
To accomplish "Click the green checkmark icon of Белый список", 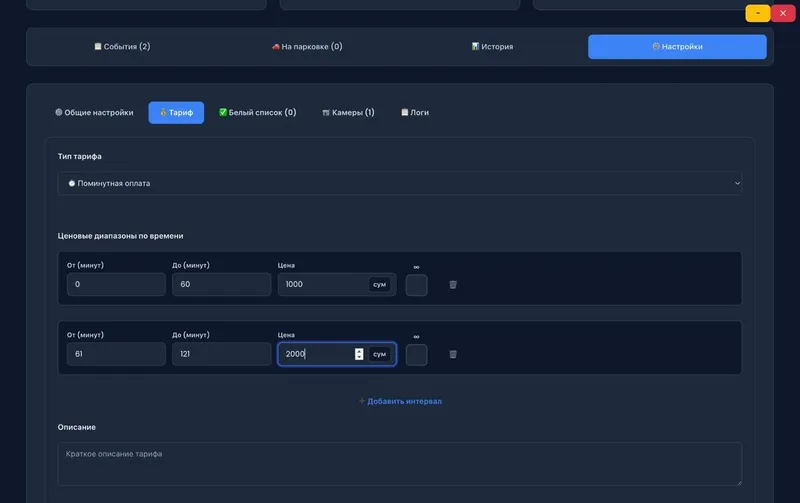I will [x=223, y=112].
